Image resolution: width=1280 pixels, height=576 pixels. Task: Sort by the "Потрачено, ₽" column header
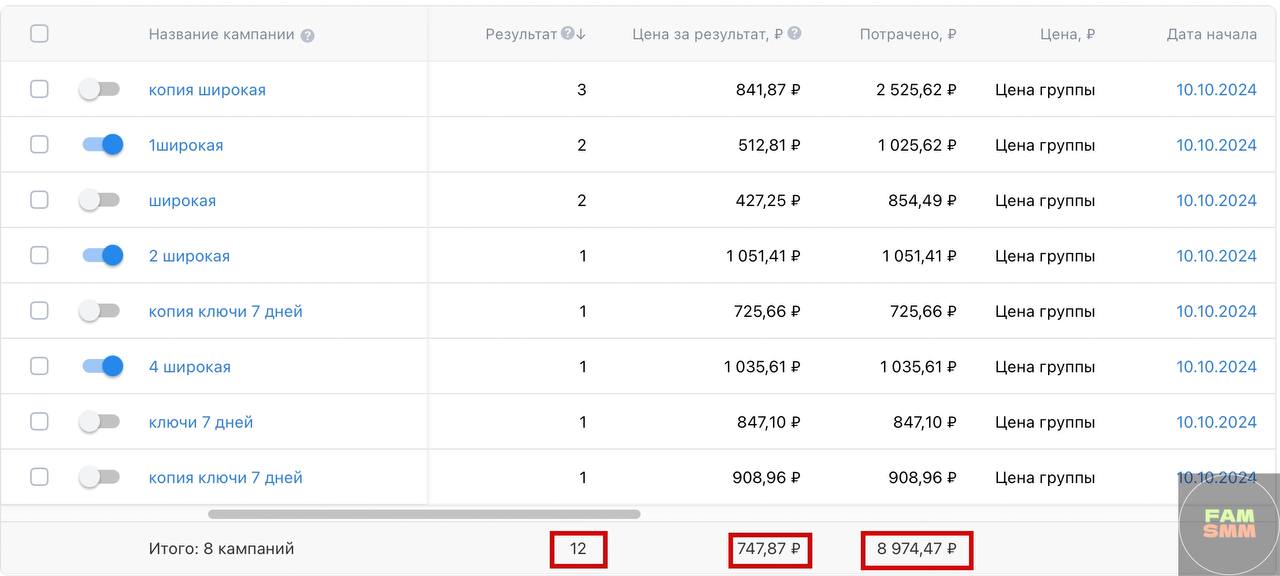coord(907,34)
